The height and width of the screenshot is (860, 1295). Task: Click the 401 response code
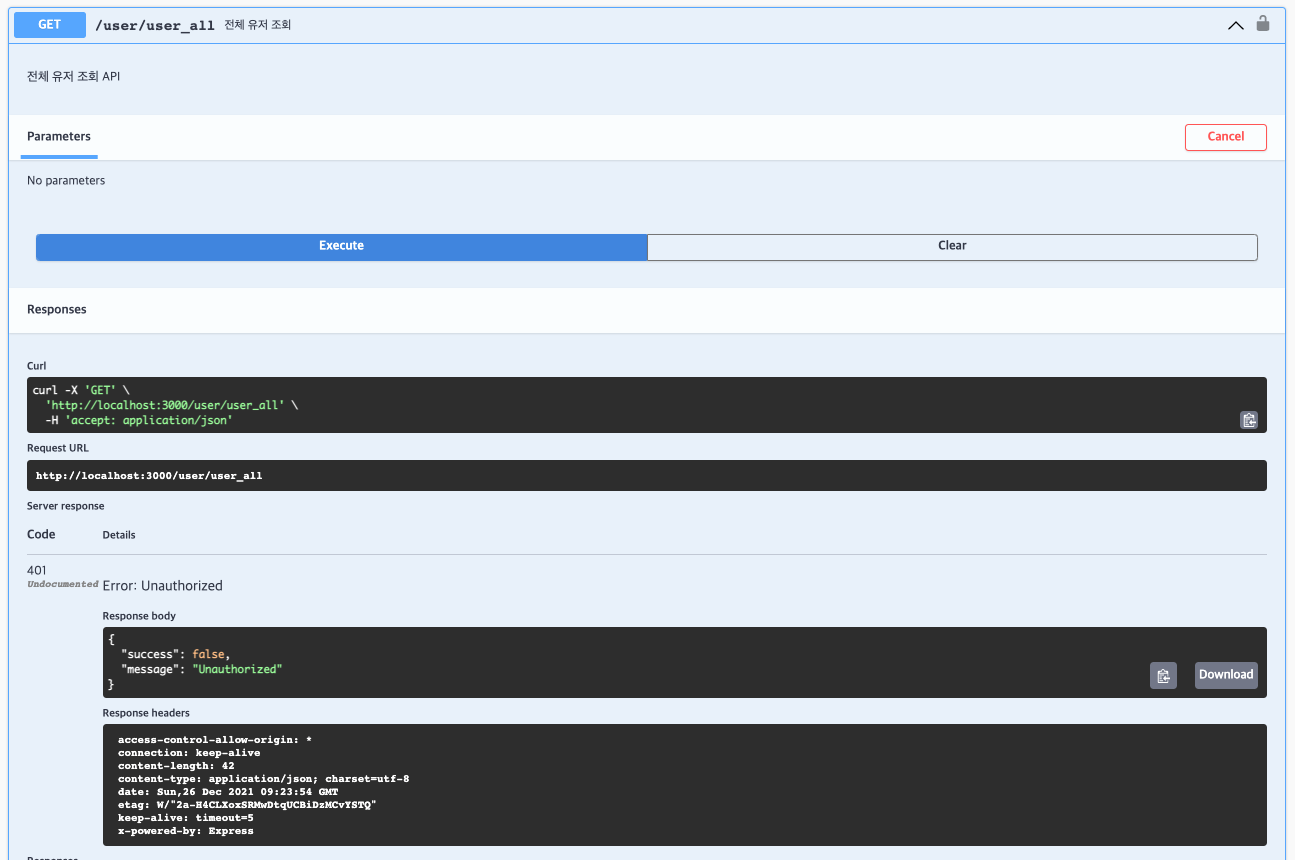[37, 571]
